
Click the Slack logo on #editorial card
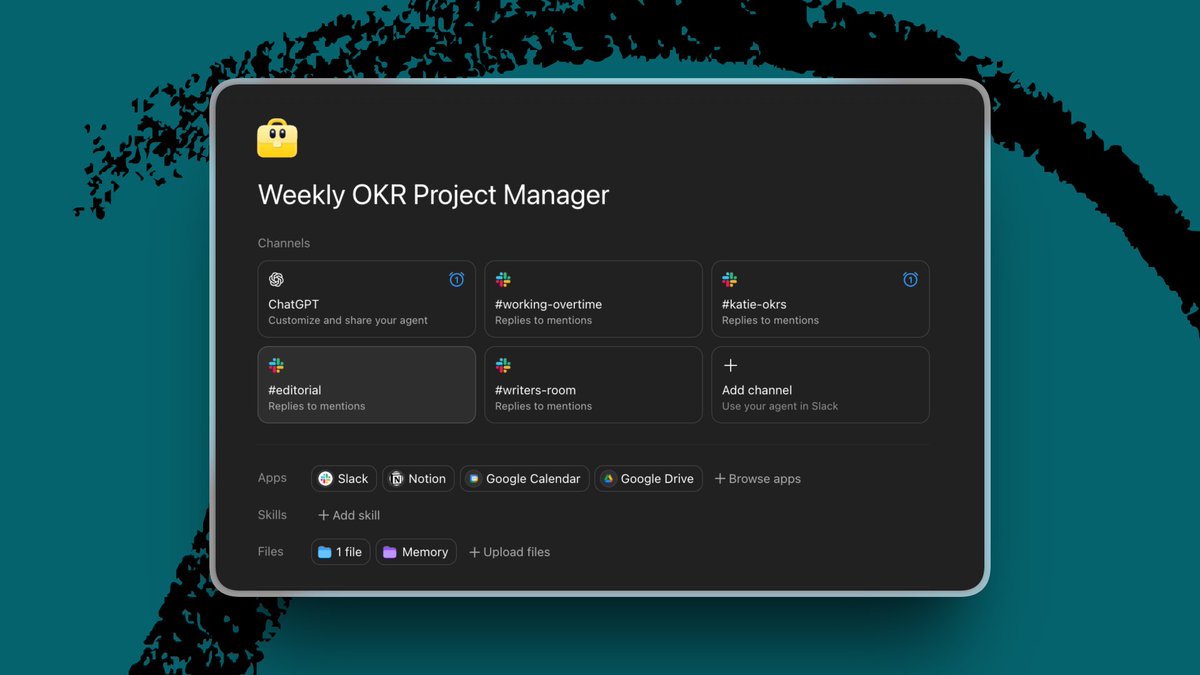click(276, 366)
